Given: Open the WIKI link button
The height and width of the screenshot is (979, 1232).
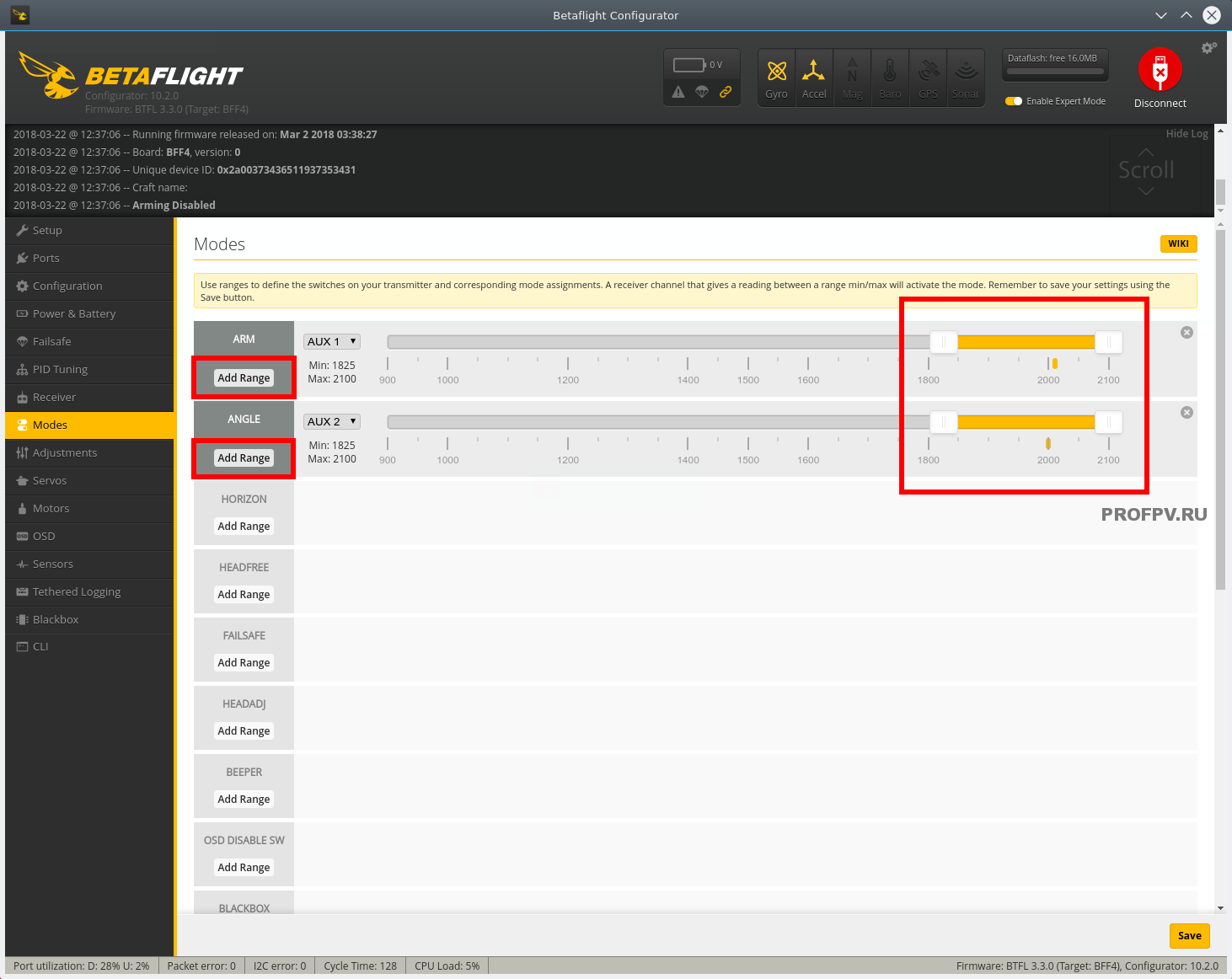Looking at the screenshot, I should tap(1178, 243).
